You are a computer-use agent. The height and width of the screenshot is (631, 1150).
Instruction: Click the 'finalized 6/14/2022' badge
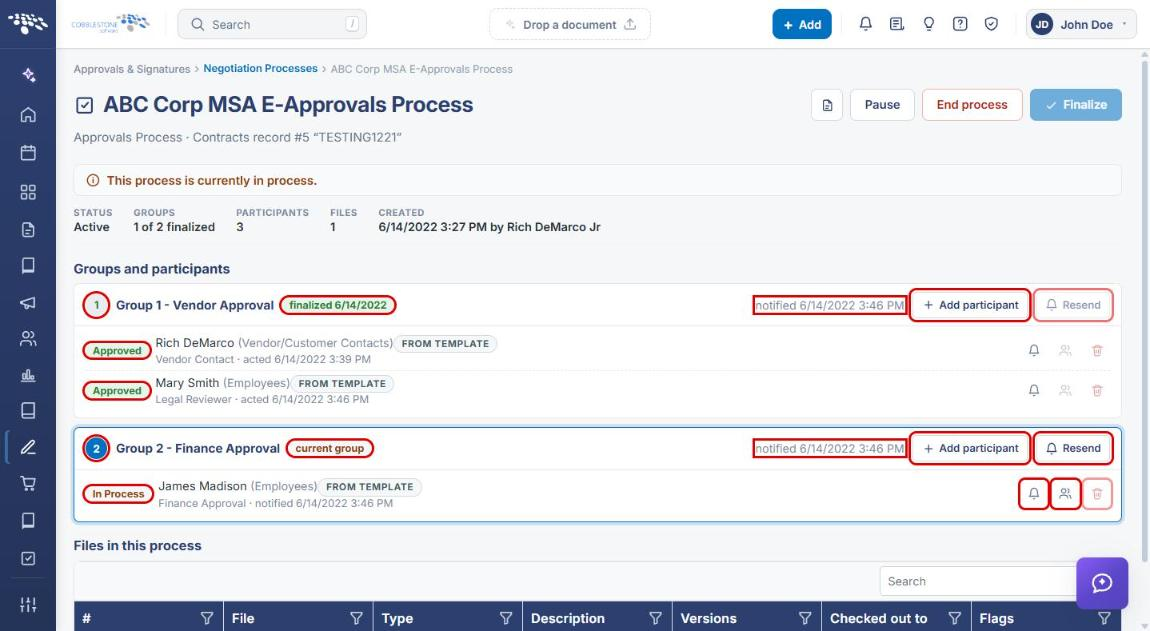point(337,305)
